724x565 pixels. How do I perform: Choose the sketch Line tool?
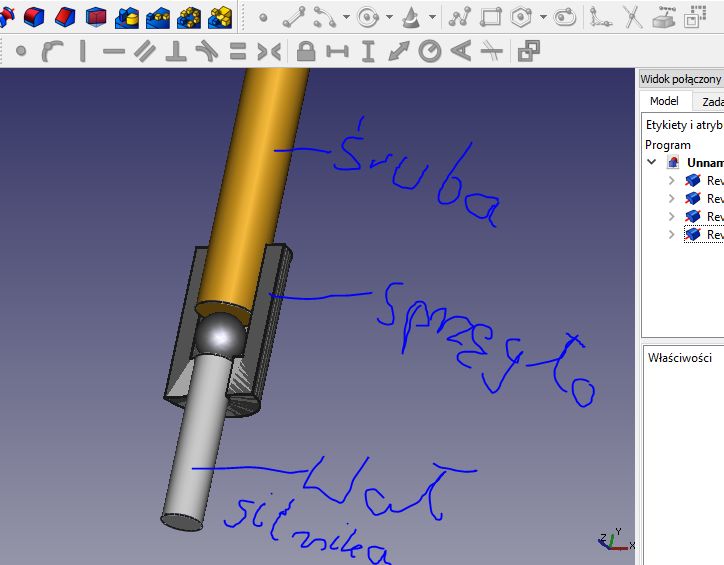[294, 18]
